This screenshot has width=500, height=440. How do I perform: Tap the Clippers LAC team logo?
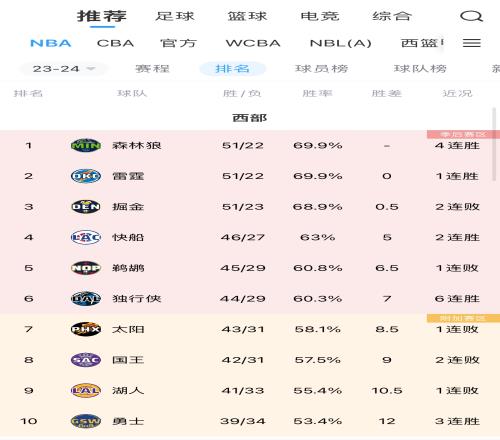coord(86,237)
